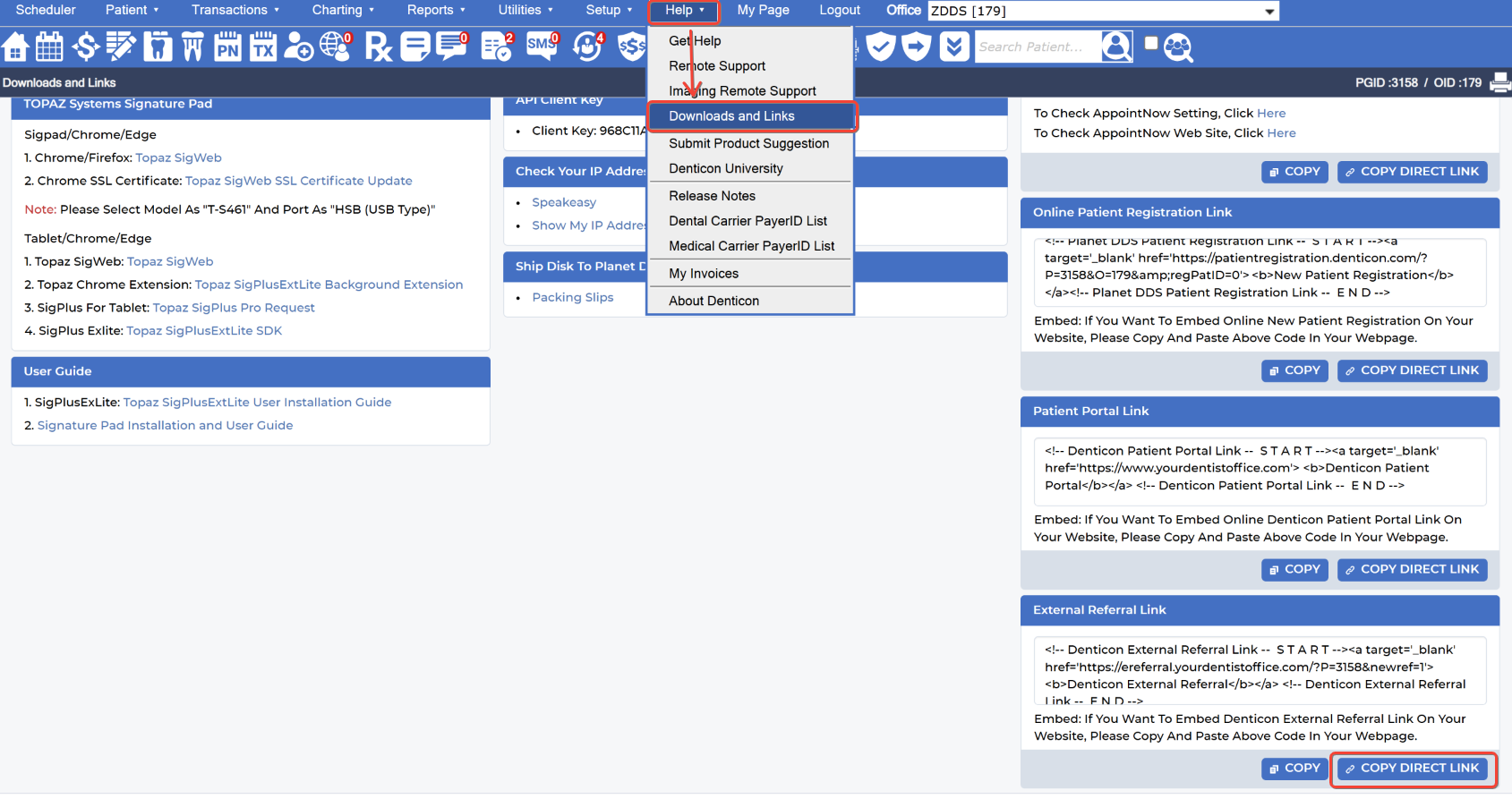Click the printer icon

tap(1500, 82)
